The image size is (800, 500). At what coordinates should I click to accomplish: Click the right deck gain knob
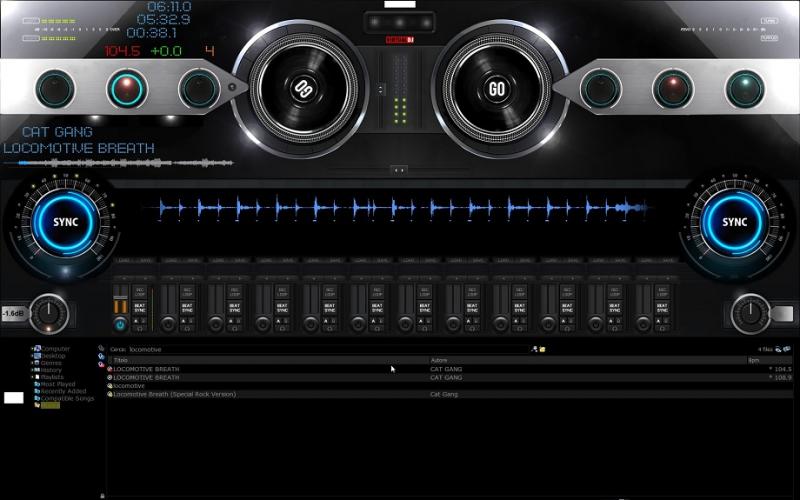751,313
